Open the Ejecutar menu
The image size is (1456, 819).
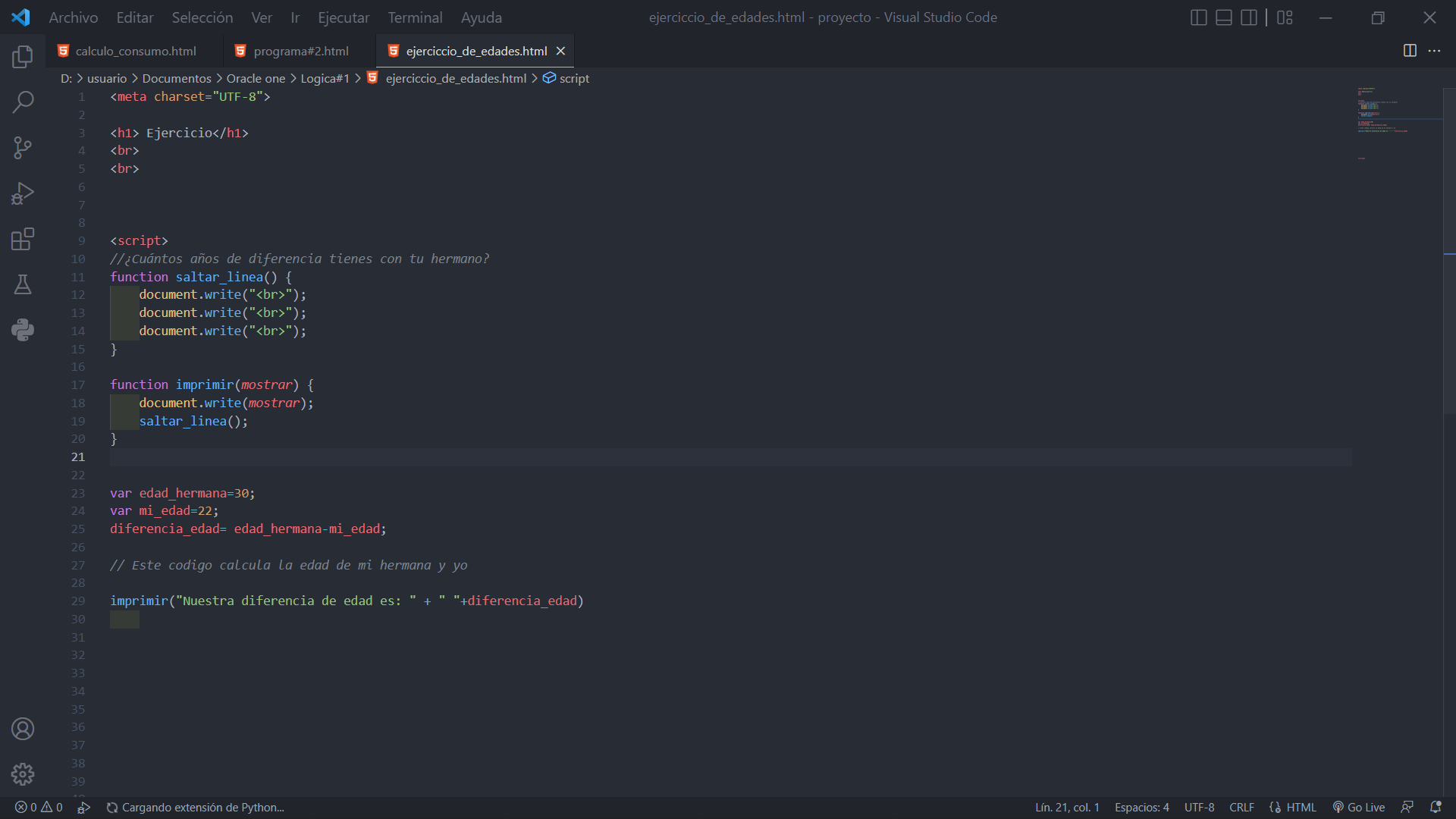[344, 17]
